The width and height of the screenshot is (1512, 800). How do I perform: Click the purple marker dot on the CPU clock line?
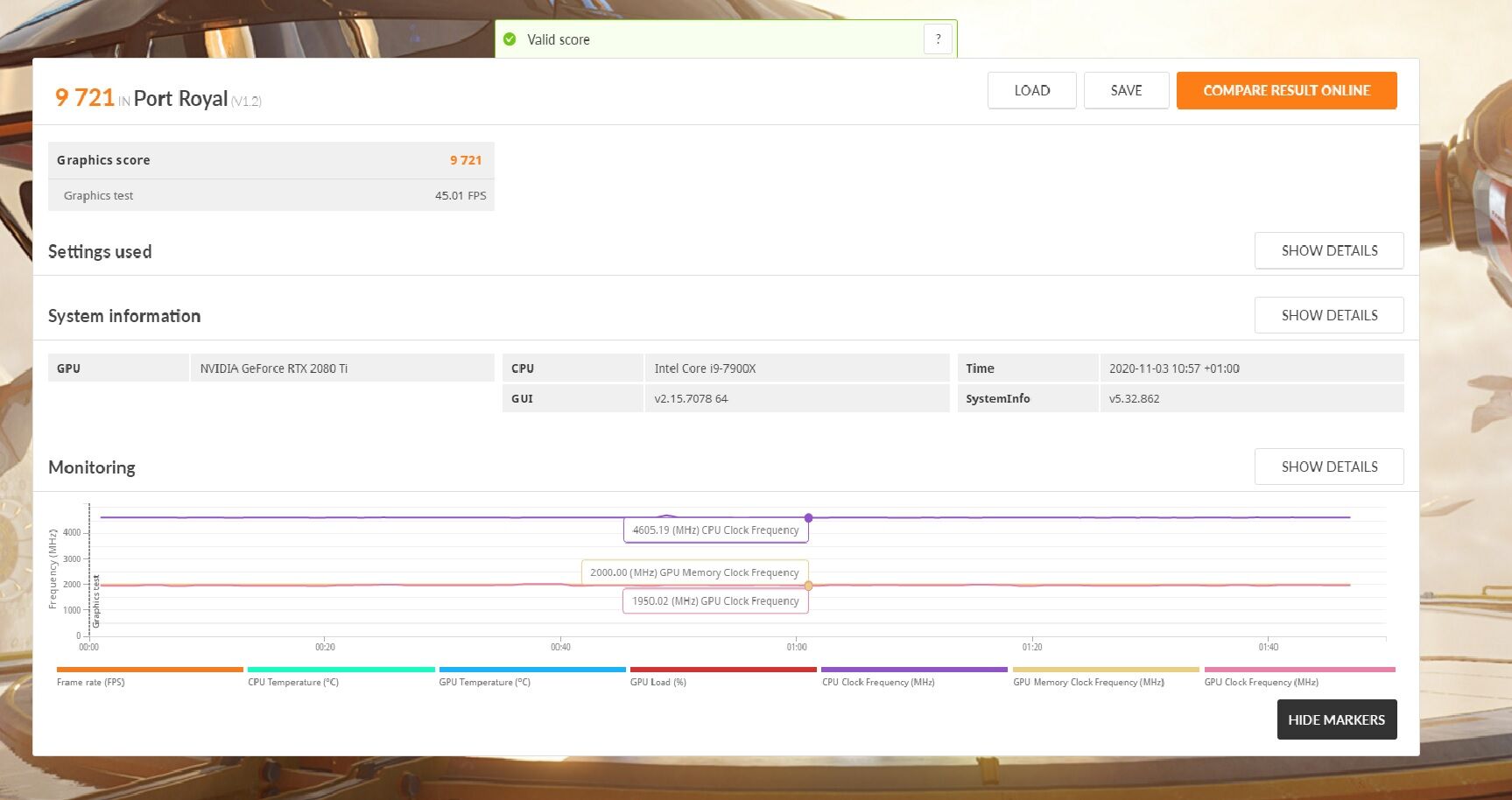click(x=808, y=518)
